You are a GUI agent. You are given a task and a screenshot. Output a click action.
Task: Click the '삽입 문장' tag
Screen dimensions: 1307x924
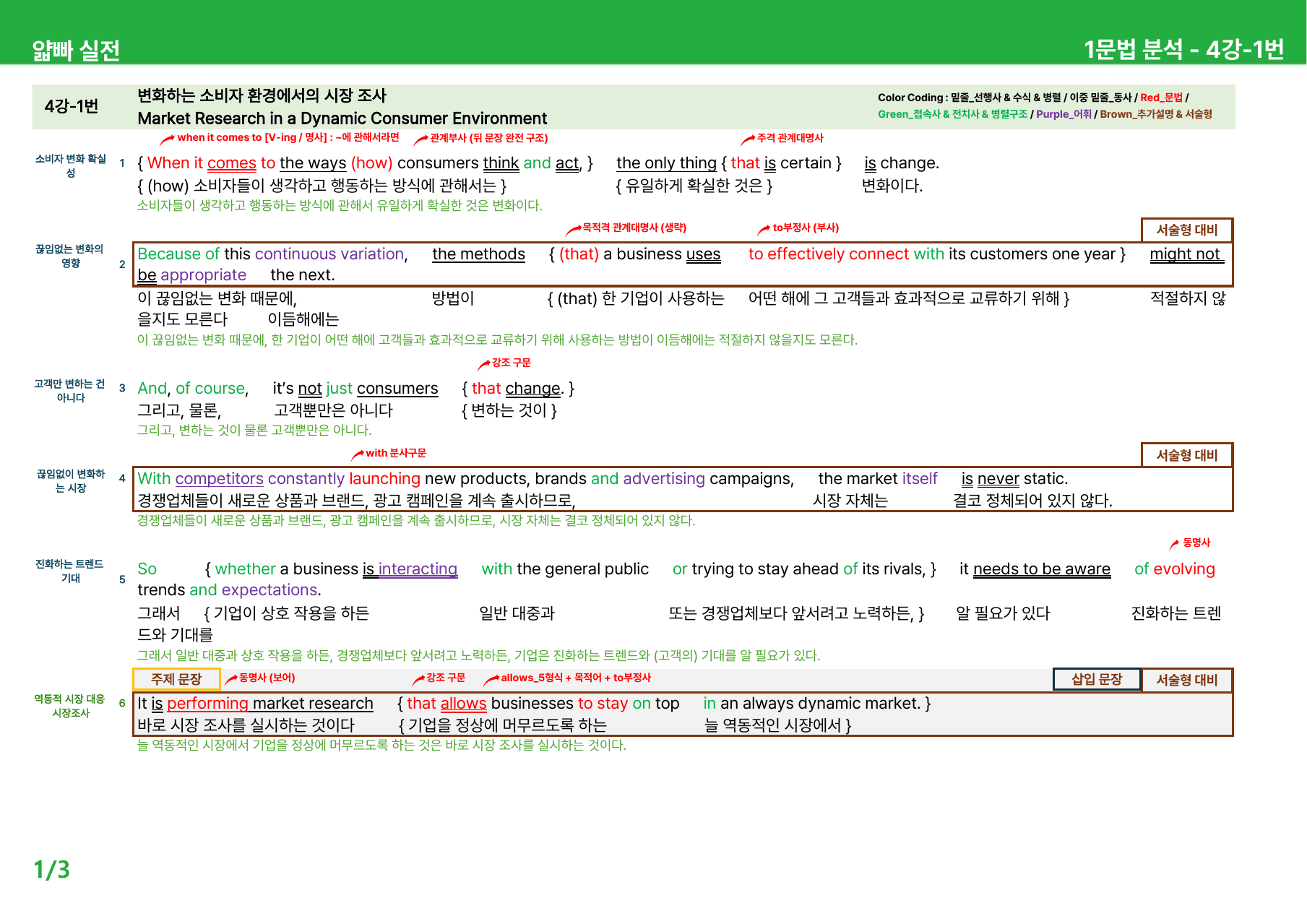(x=1097, y=679)
